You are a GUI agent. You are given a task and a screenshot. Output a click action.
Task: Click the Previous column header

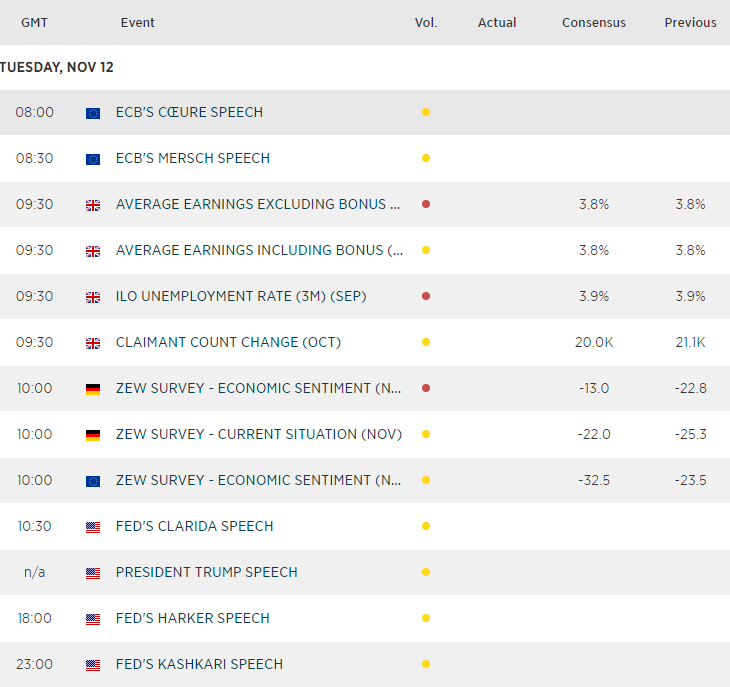point(690,22)
